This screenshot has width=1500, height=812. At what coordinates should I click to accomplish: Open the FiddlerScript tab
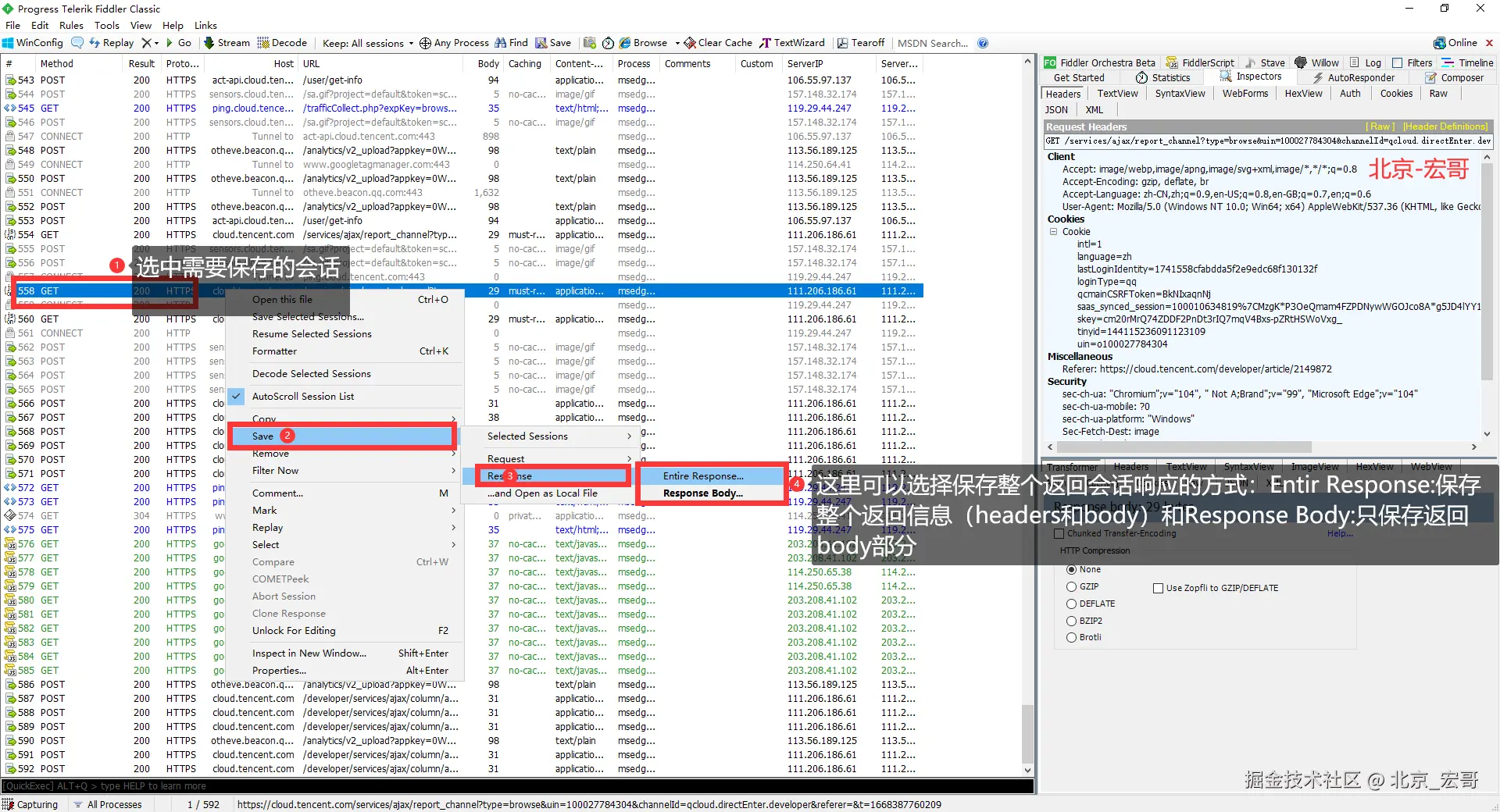[1200, 62]
